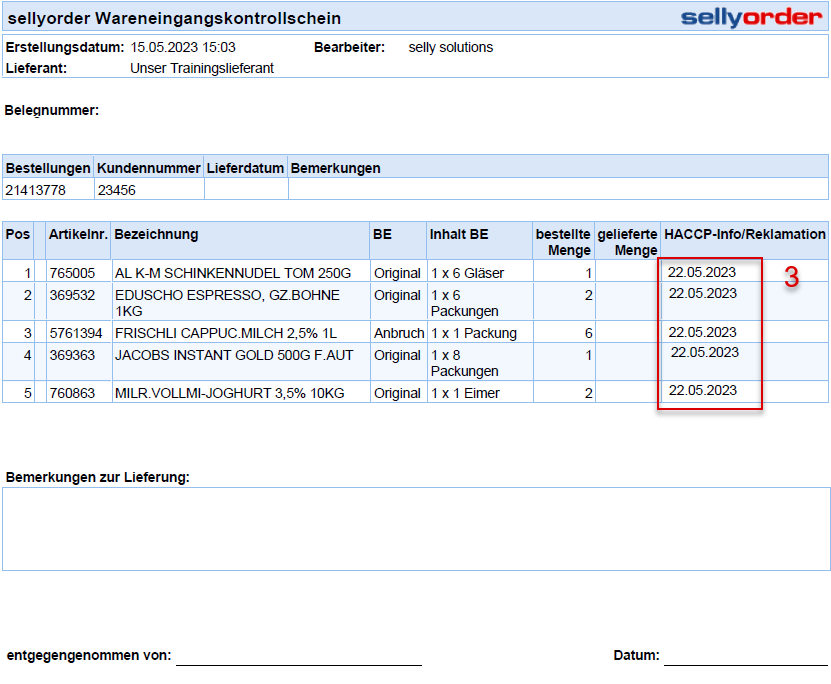Click the empty Lieferdatum cell
This screenshot has height=684, width=831.
[x=246, y=190]
